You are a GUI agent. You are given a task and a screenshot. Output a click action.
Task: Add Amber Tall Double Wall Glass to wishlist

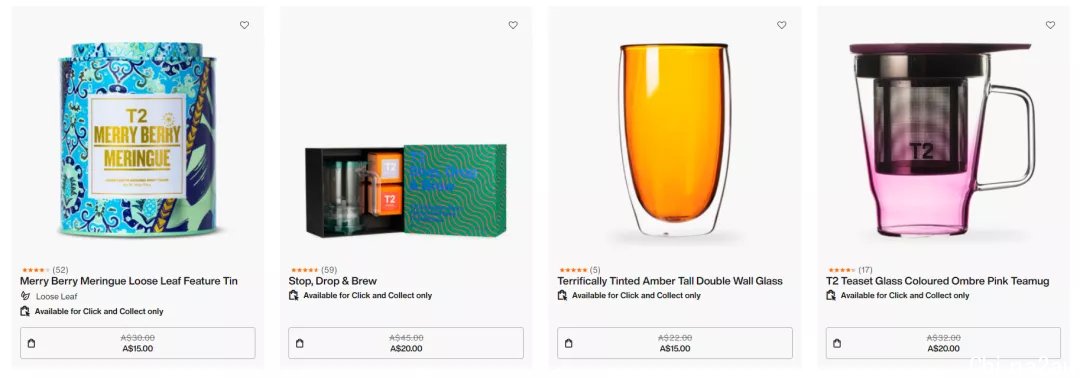pyautogui.click(x=782, y=25)
